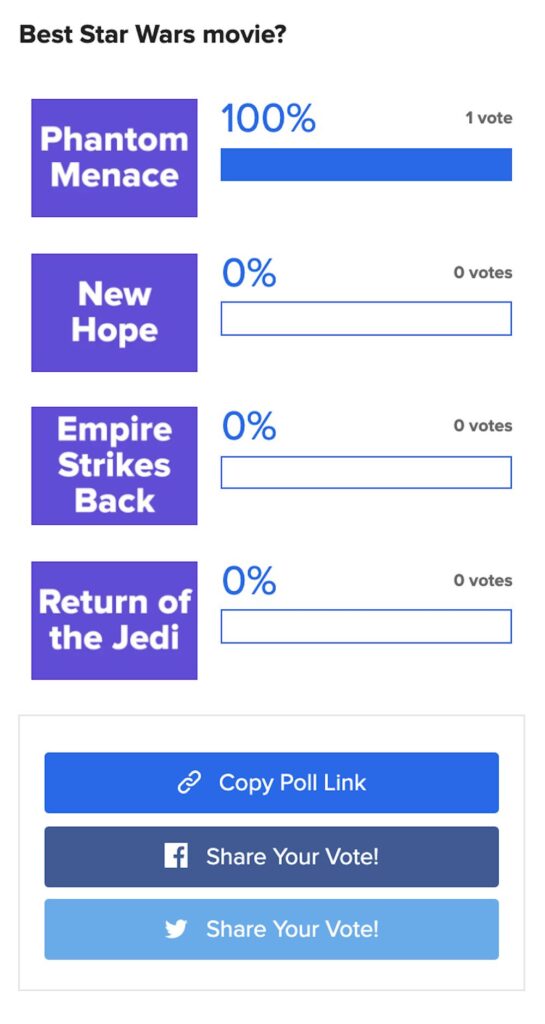Share your vote on Twitter

click(272, 929)
